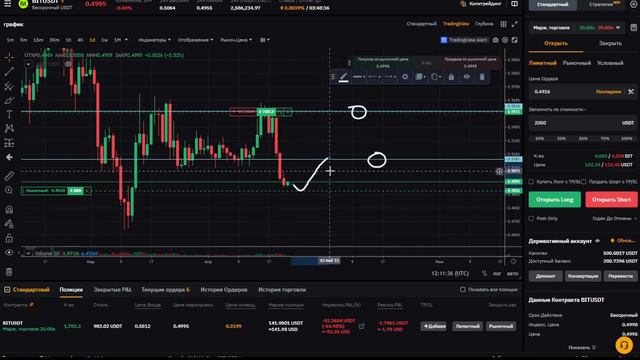Open the hamburger menu at top left
The image size is (640, 360).
(7, 4)
